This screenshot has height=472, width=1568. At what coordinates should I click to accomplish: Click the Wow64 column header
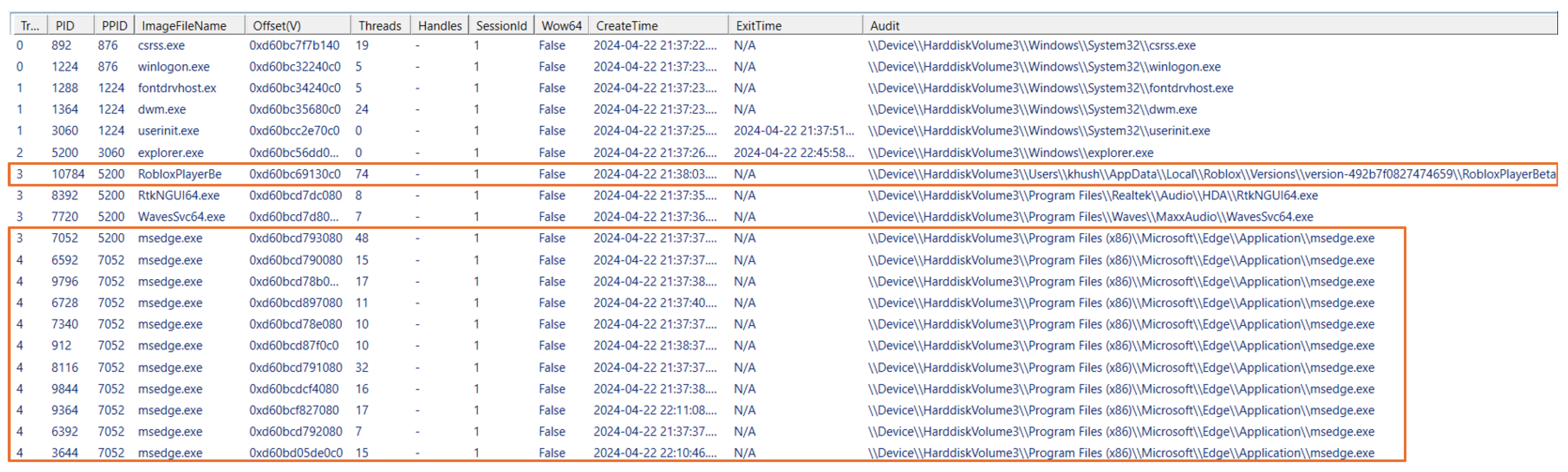561,25
